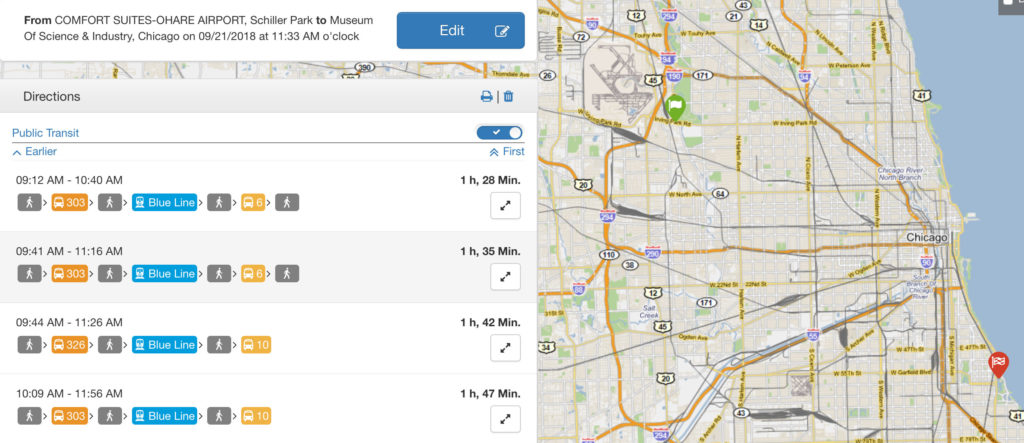Click the route summary text at top

(x=199, y=29)
